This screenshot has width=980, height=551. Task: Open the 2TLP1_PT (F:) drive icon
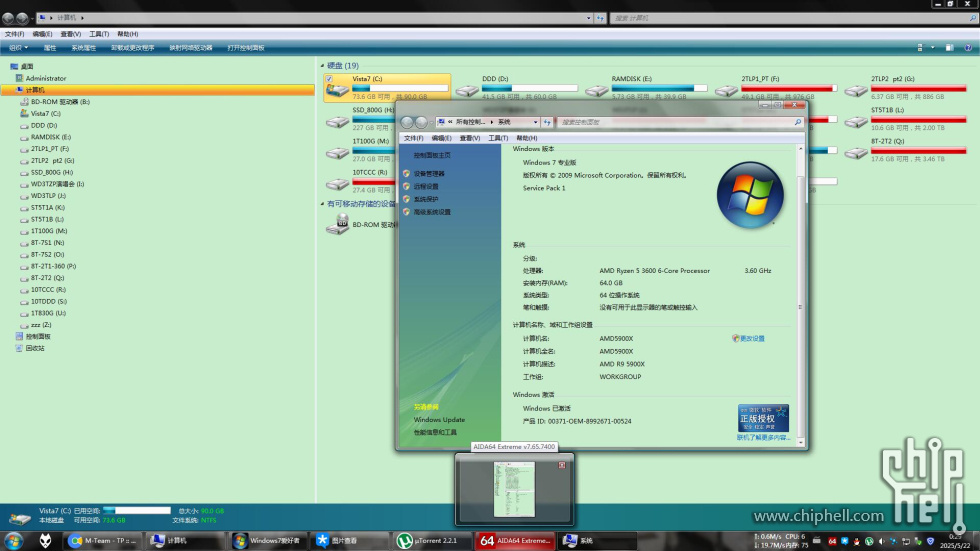[x=726, y=91]
